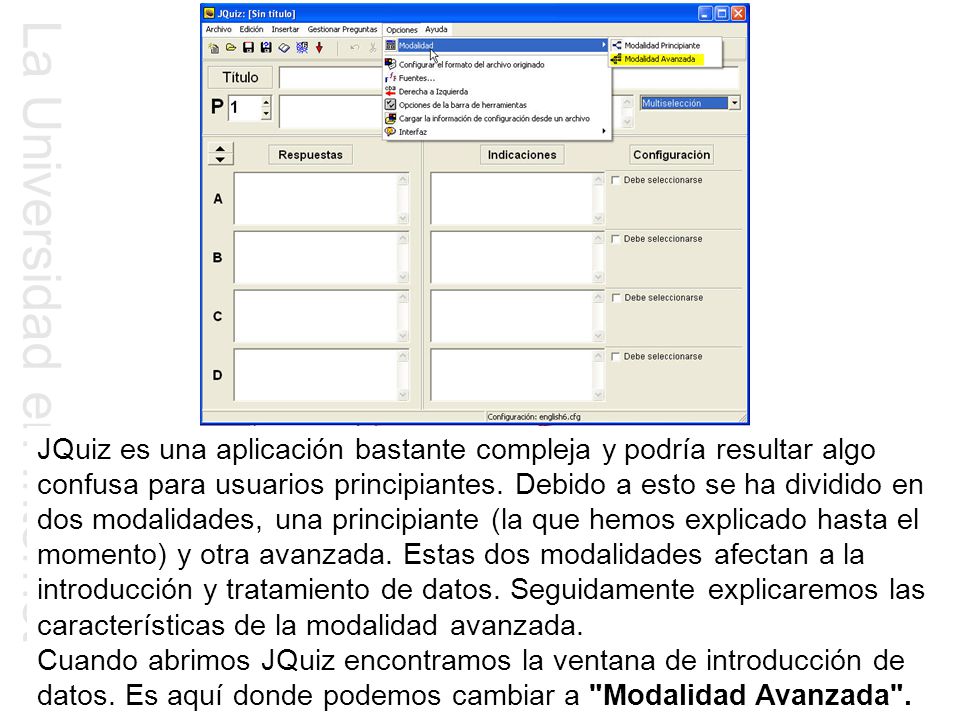Click the Open folder toolbar icon
This screenshot has width=960, height=720.
coord(231,48)
